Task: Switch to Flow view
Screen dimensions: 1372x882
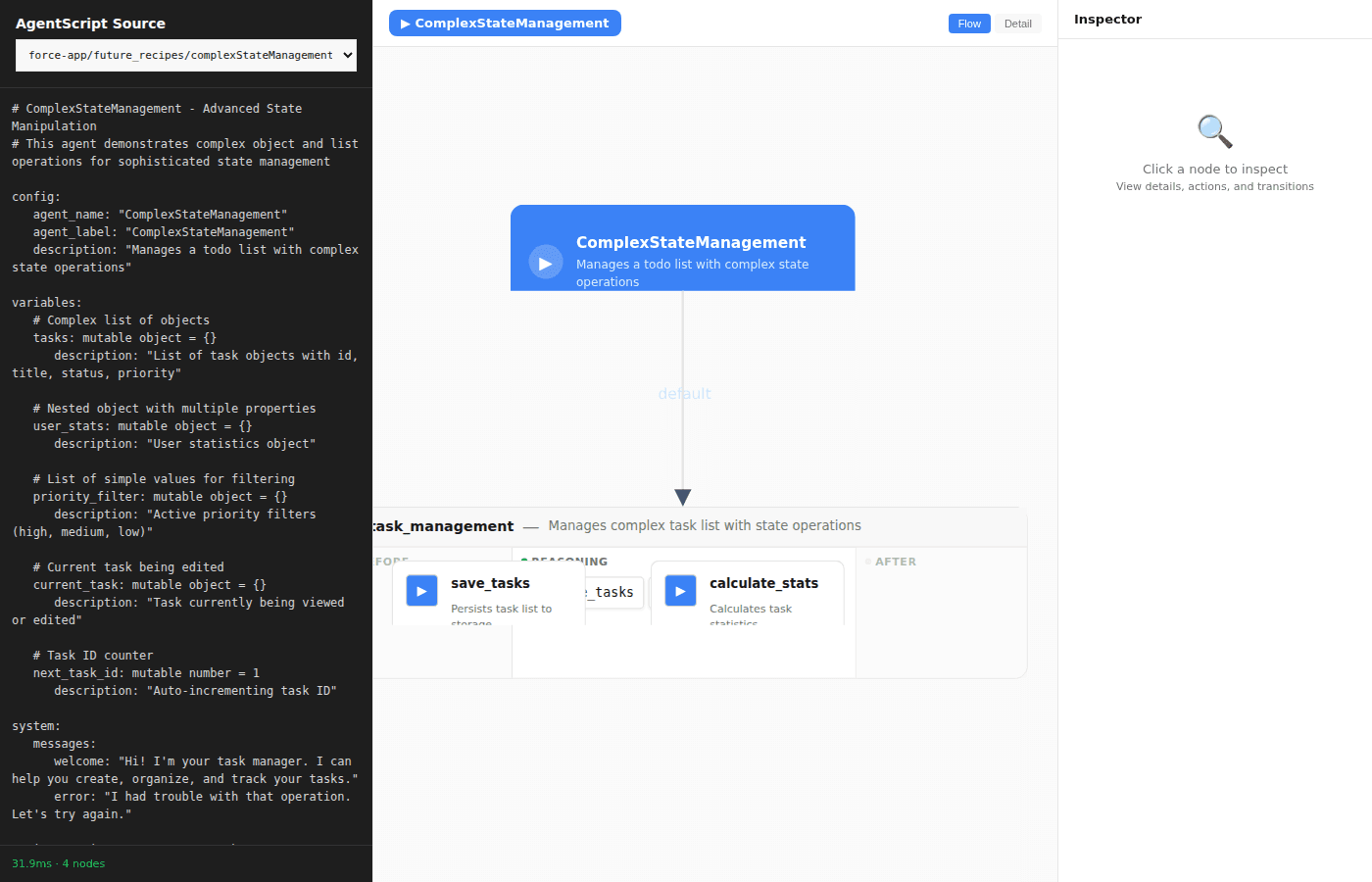Action: click(x=969, y=24)
